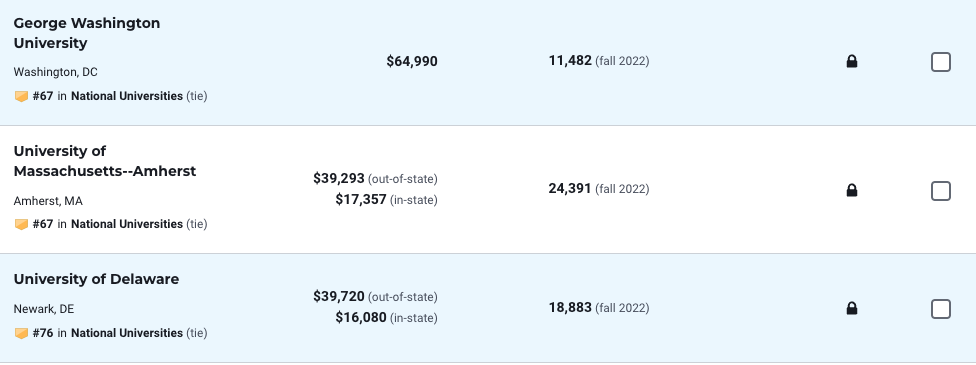
Task: Open the George Washington University page
Action: coord(87,33)
